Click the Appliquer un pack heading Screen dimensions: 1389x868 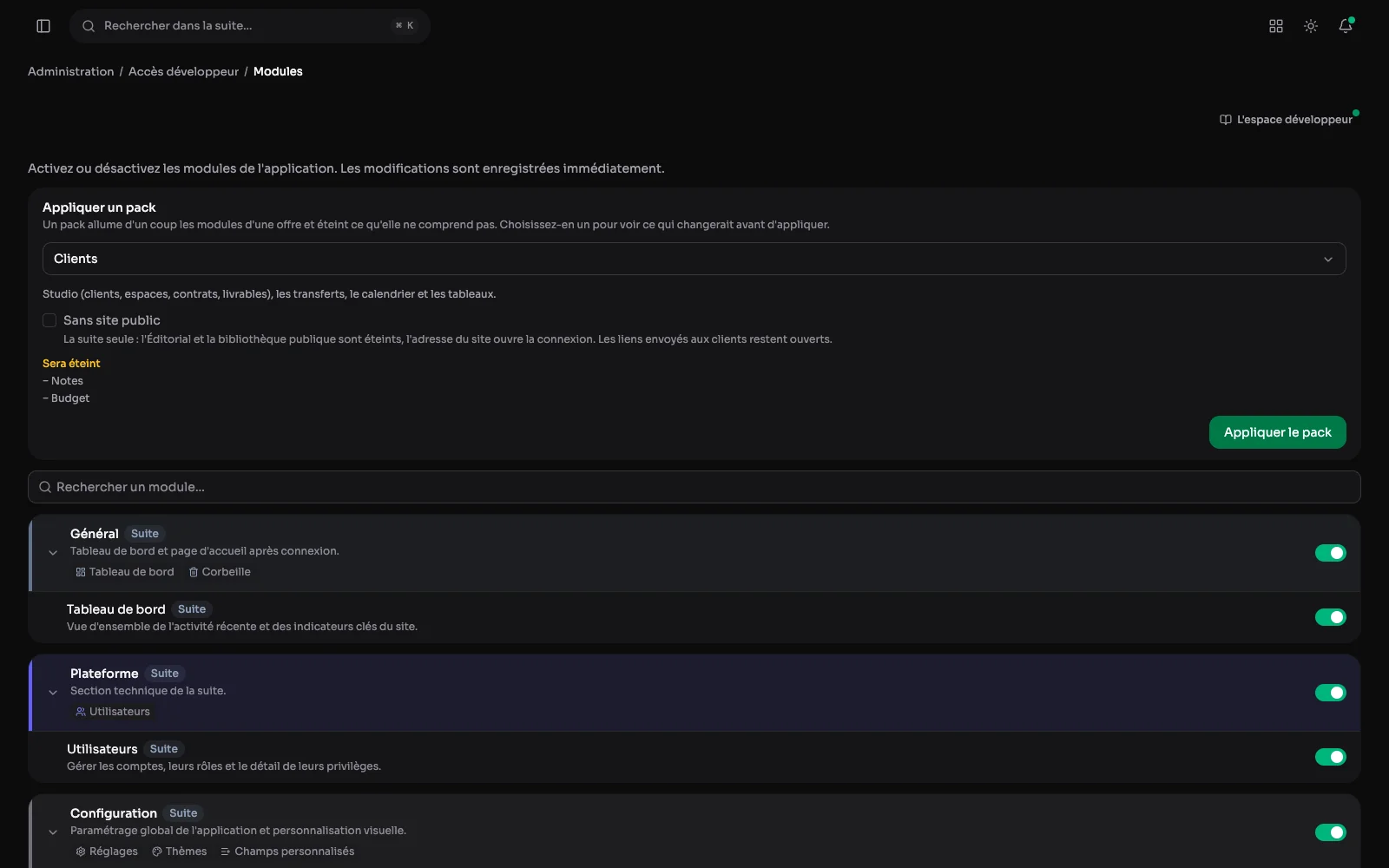(x=99, y=207)
